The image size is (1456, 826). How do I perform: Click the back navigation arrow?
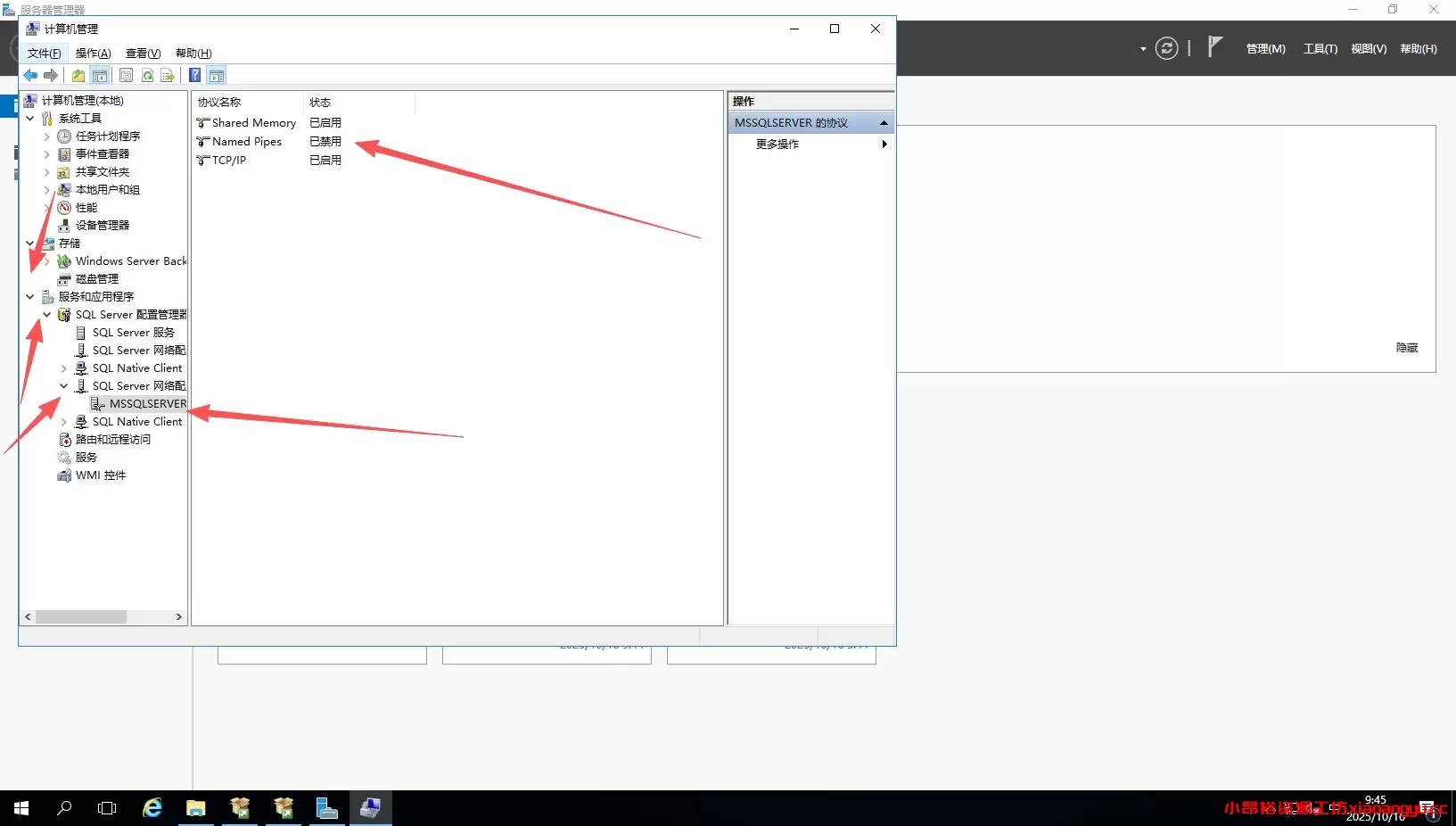(x=29, y=76)
